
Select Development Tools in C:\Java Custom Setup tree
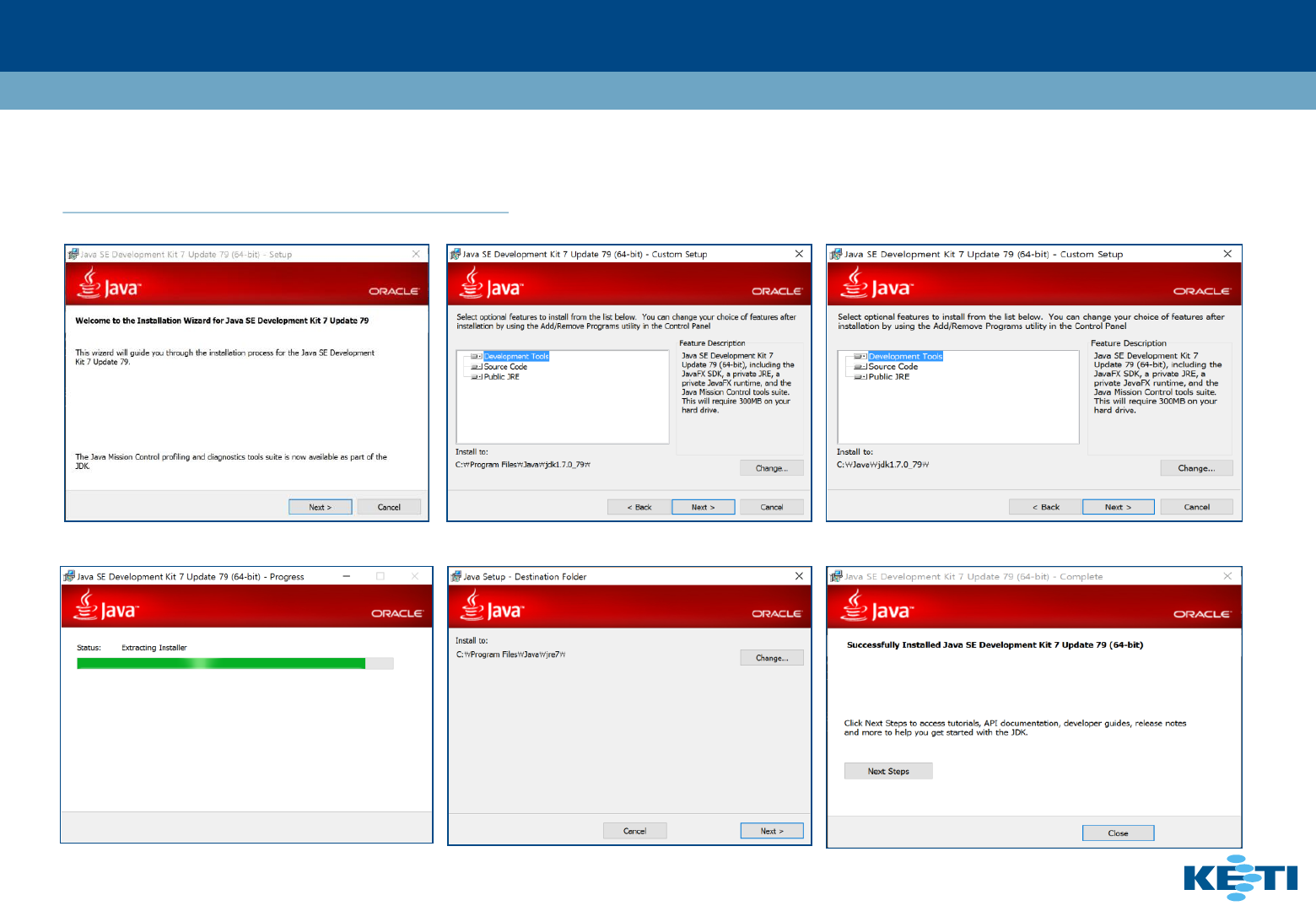click(905, 356)
